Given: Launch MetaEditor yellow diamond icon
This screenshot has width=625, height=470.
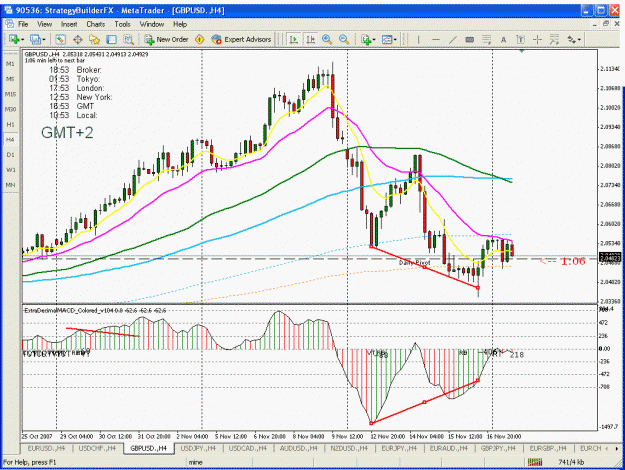Looking at the screenshot, I should 200,39.
